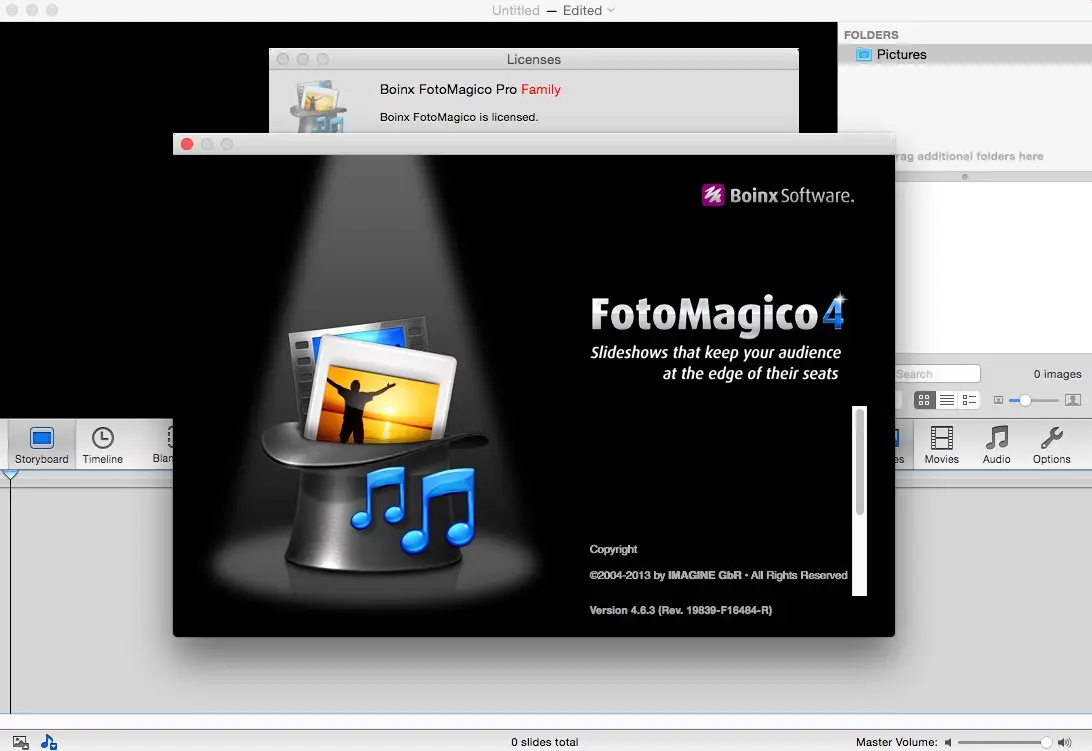Click the Boinx Software logo
This screenshot has height=751, width=1092.
click(778, 195)
